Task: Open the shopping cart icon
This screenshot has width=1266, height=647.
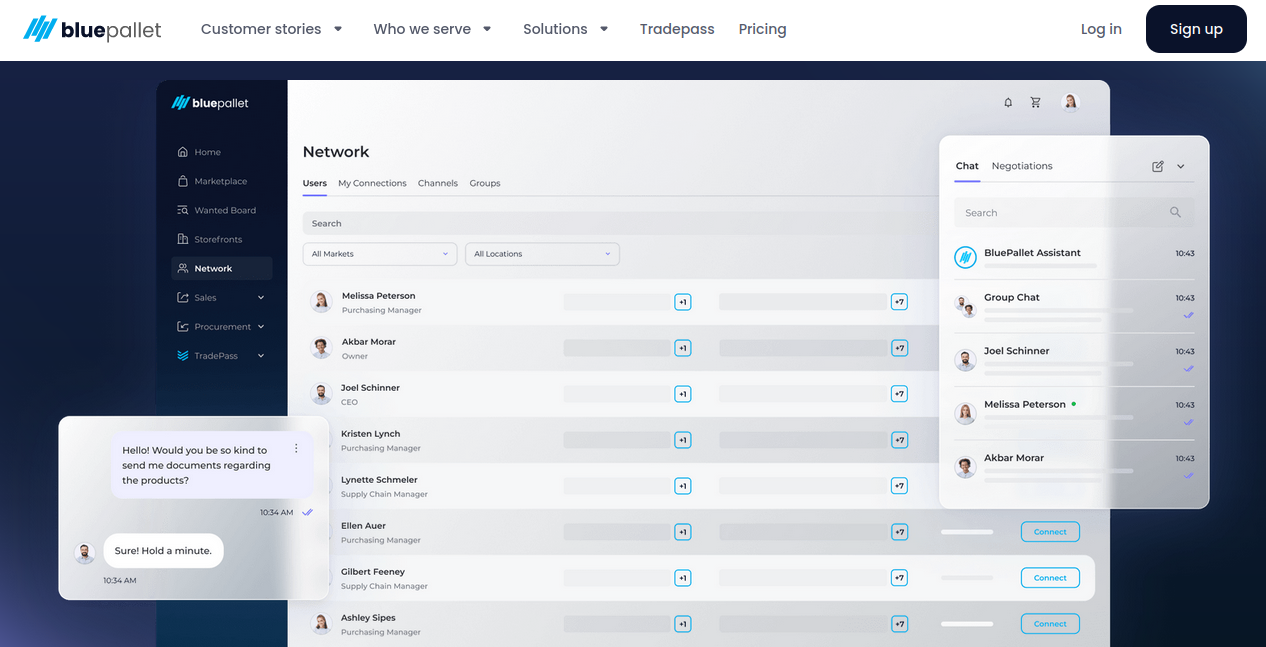Action: point(1035,102)
